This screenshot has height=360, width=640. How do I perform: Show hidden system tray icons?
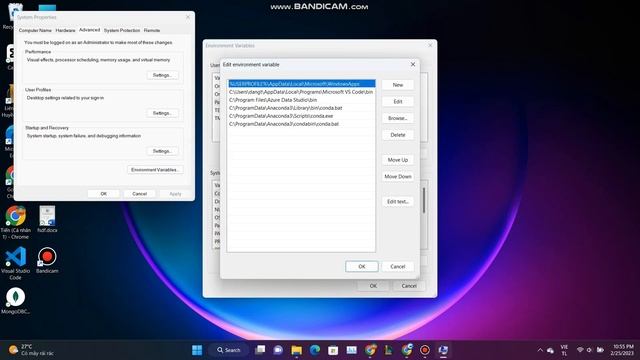540,350
